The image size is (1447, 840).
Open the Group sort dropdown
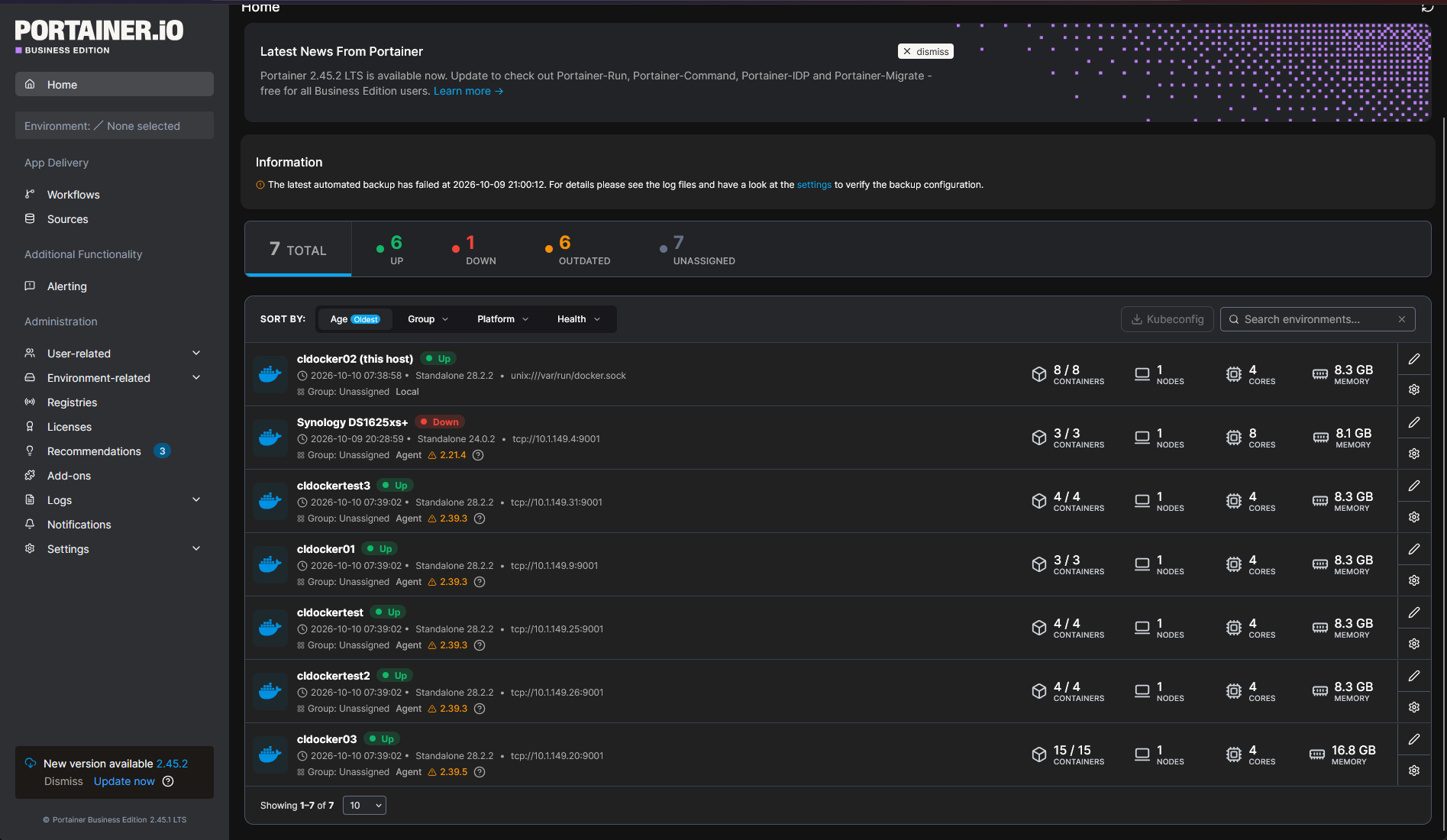(428, 319)
